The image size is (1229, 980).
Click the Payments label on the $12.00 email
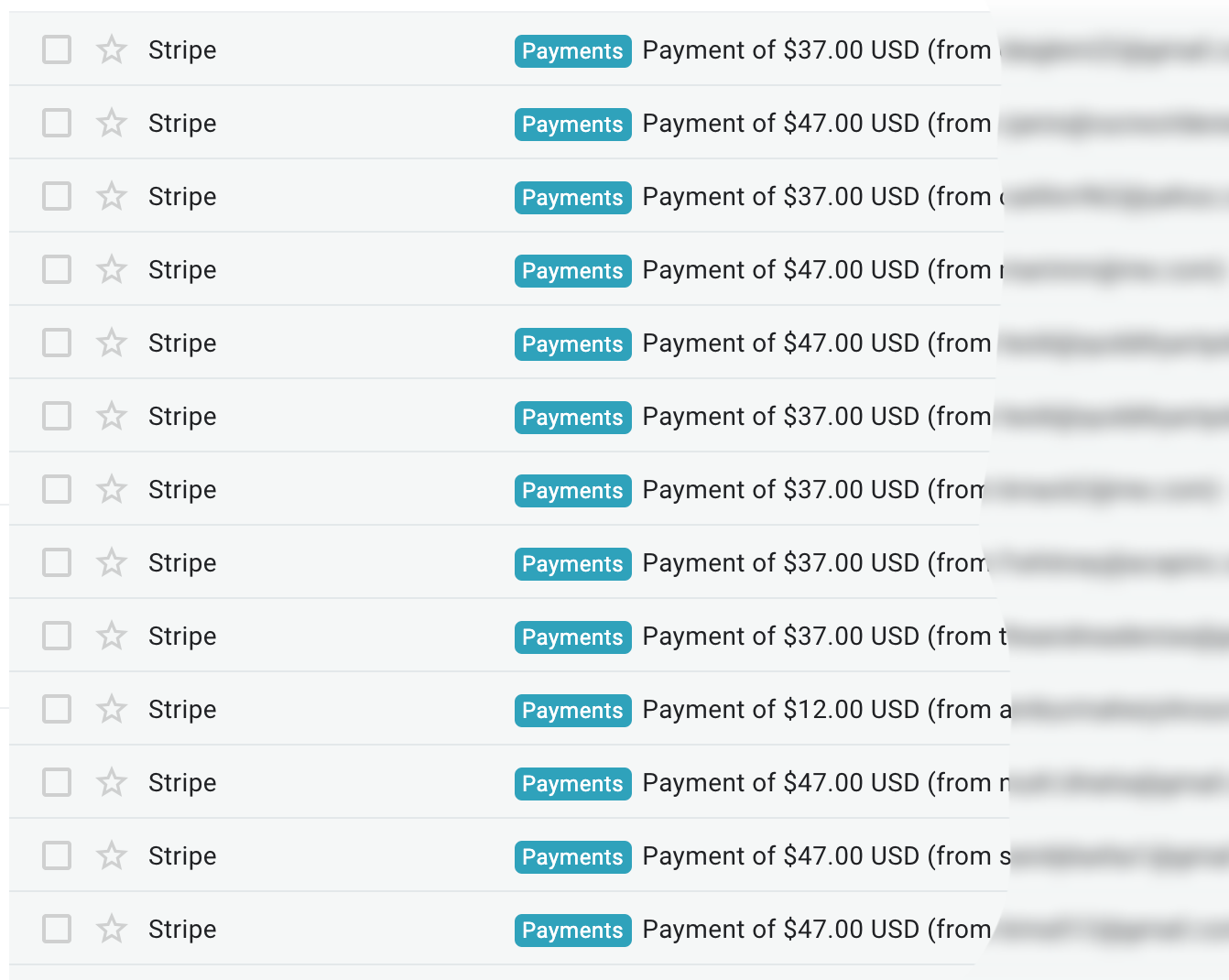[x=573, y=711]
